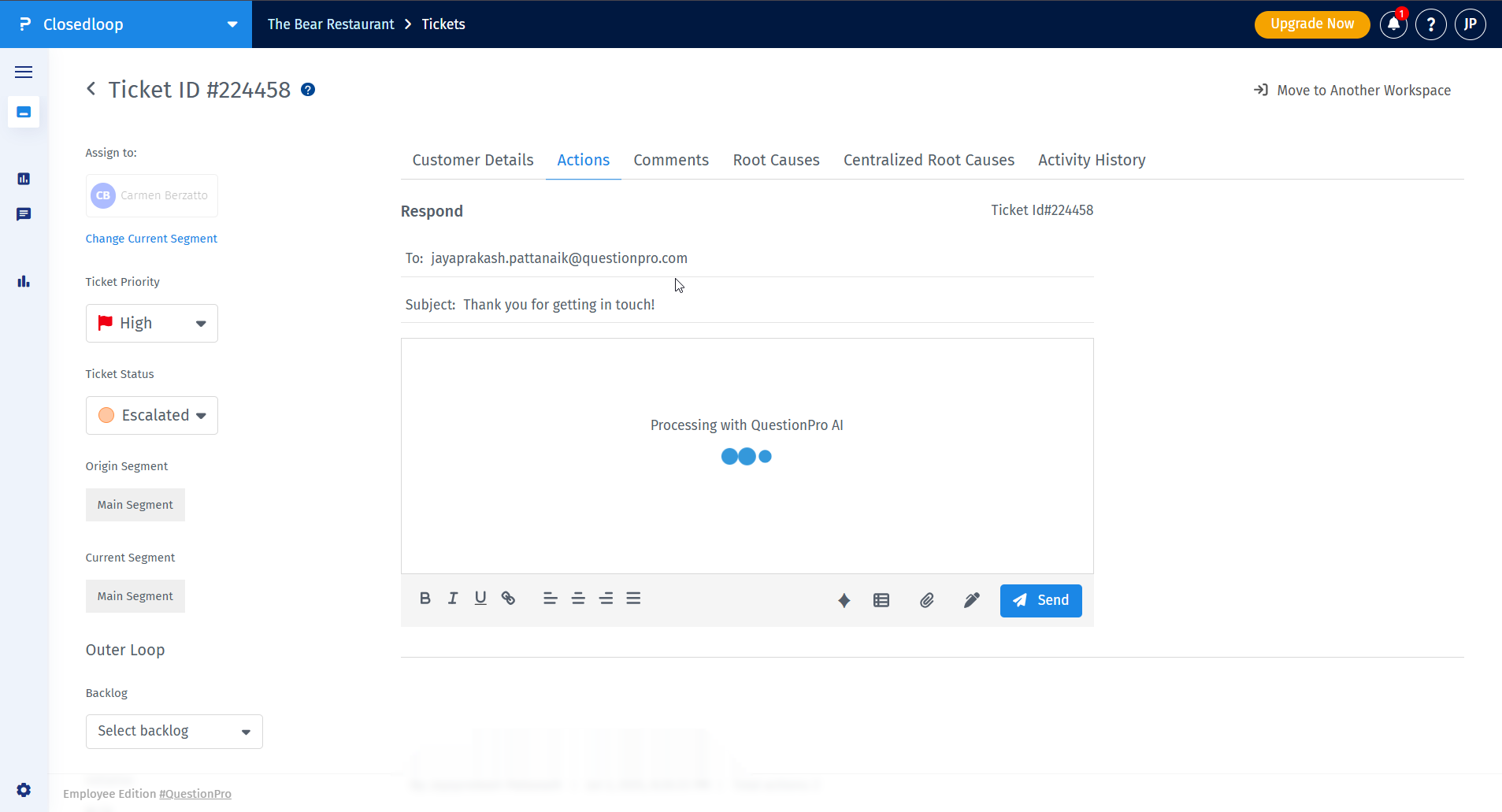Open the Select backlog dropdown

[173, 731]
